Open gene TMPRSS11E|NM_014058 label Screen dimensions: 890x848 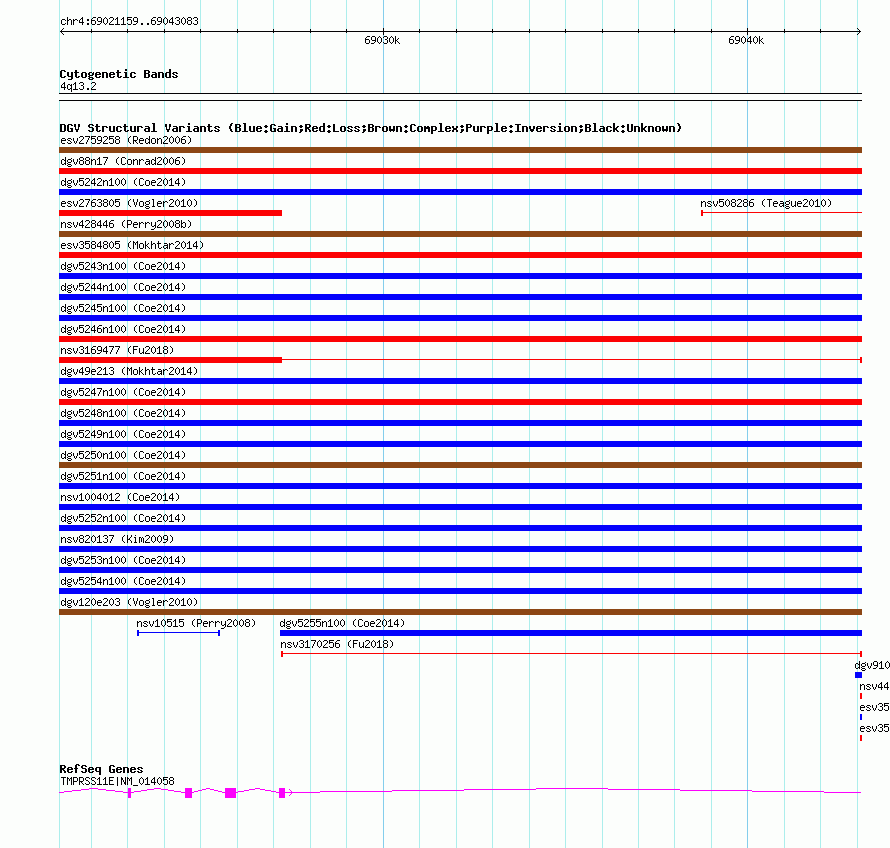click(x=117, y=781)
